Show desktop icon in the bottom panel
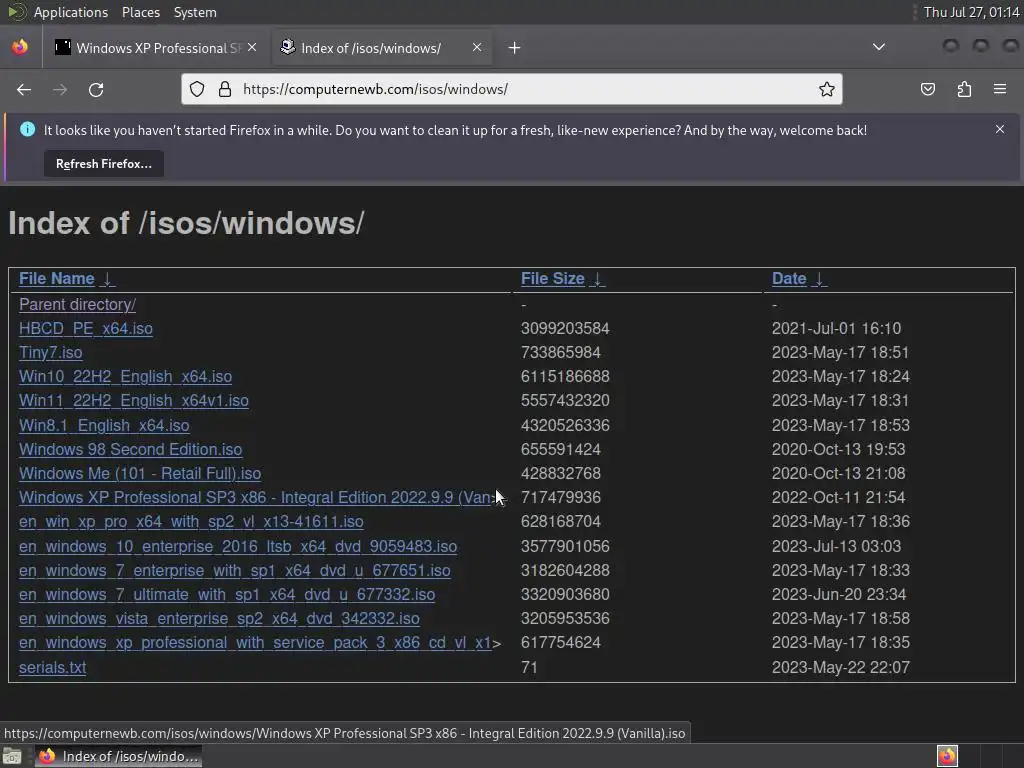Screen dimensions: 1024x768 [x=12, y=757]
